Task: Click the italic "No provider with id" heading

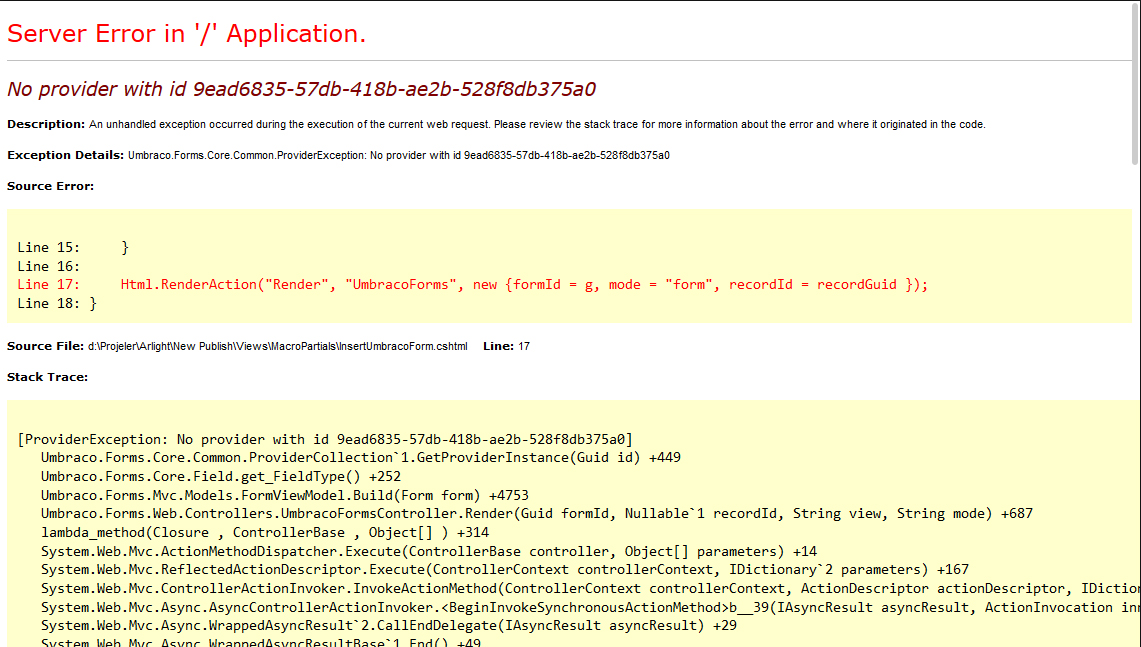Action: point(301,89)
